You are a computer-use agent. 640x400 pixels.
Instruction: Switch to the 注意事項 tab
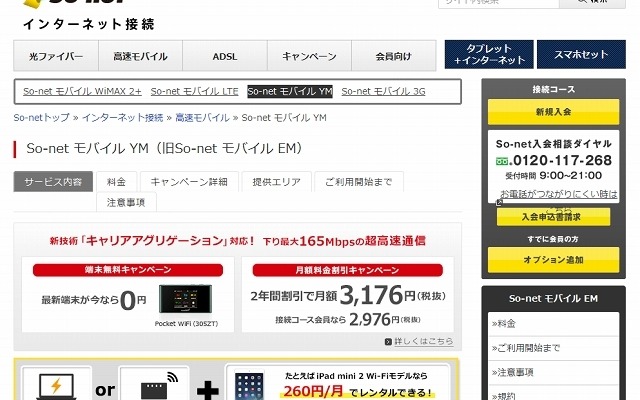pyautogui.click(x=126, y=202)
